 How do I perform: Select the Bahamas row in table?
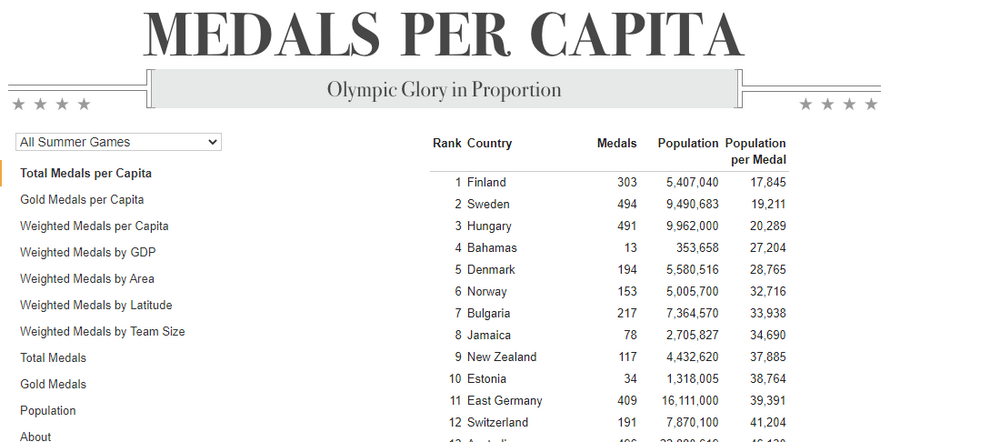609,248
